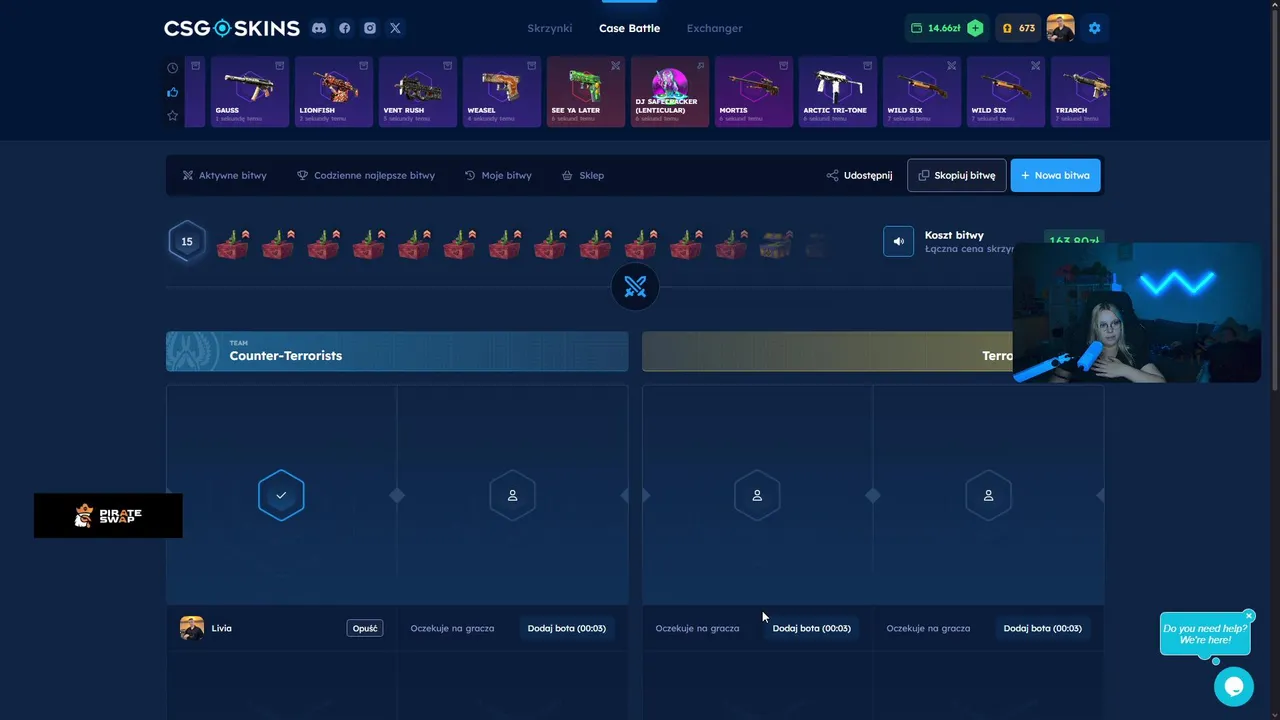Click Dodaj bota in third slot
Screen dimensions: 1280x720
(811, 628)
